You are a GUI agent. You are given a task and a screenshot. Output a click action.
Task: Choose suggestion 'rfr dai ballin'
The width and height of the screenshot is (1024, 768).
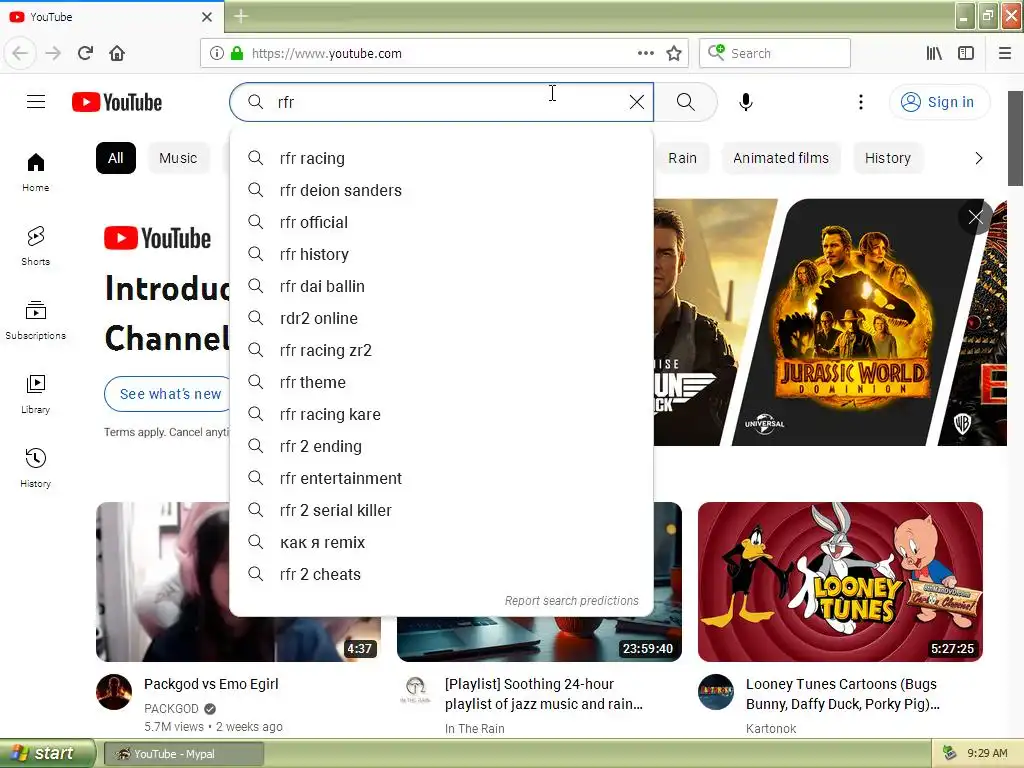[441, 286]
